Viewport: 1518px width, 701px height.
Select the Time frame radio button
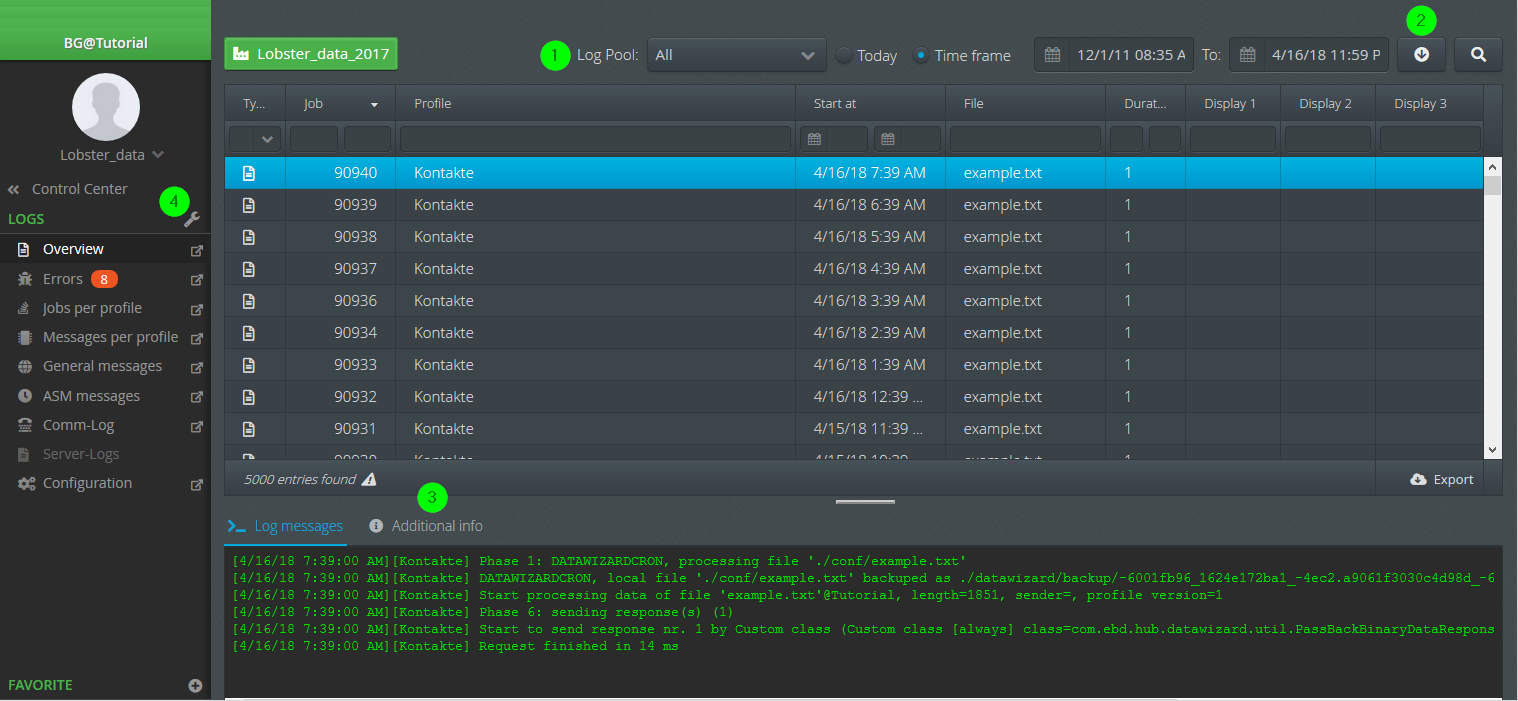tap(922, 55)
